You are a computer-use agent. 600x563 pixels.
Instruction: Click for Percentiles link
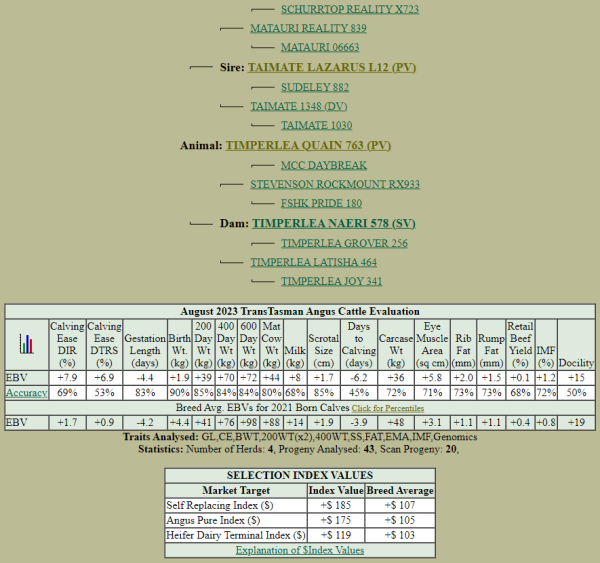(388, 408)
